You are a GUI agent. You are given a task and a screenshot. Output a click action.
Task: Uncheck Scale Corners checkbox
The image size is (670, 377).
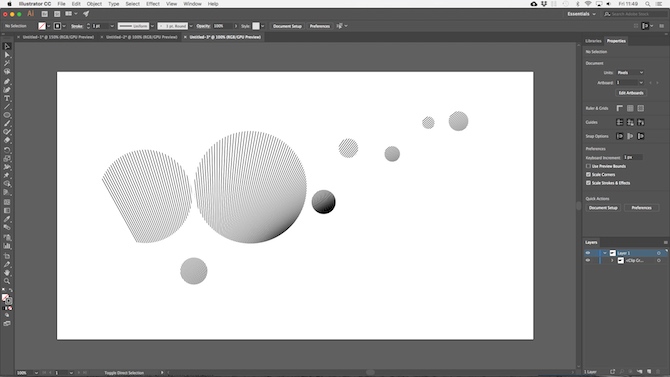588,174
